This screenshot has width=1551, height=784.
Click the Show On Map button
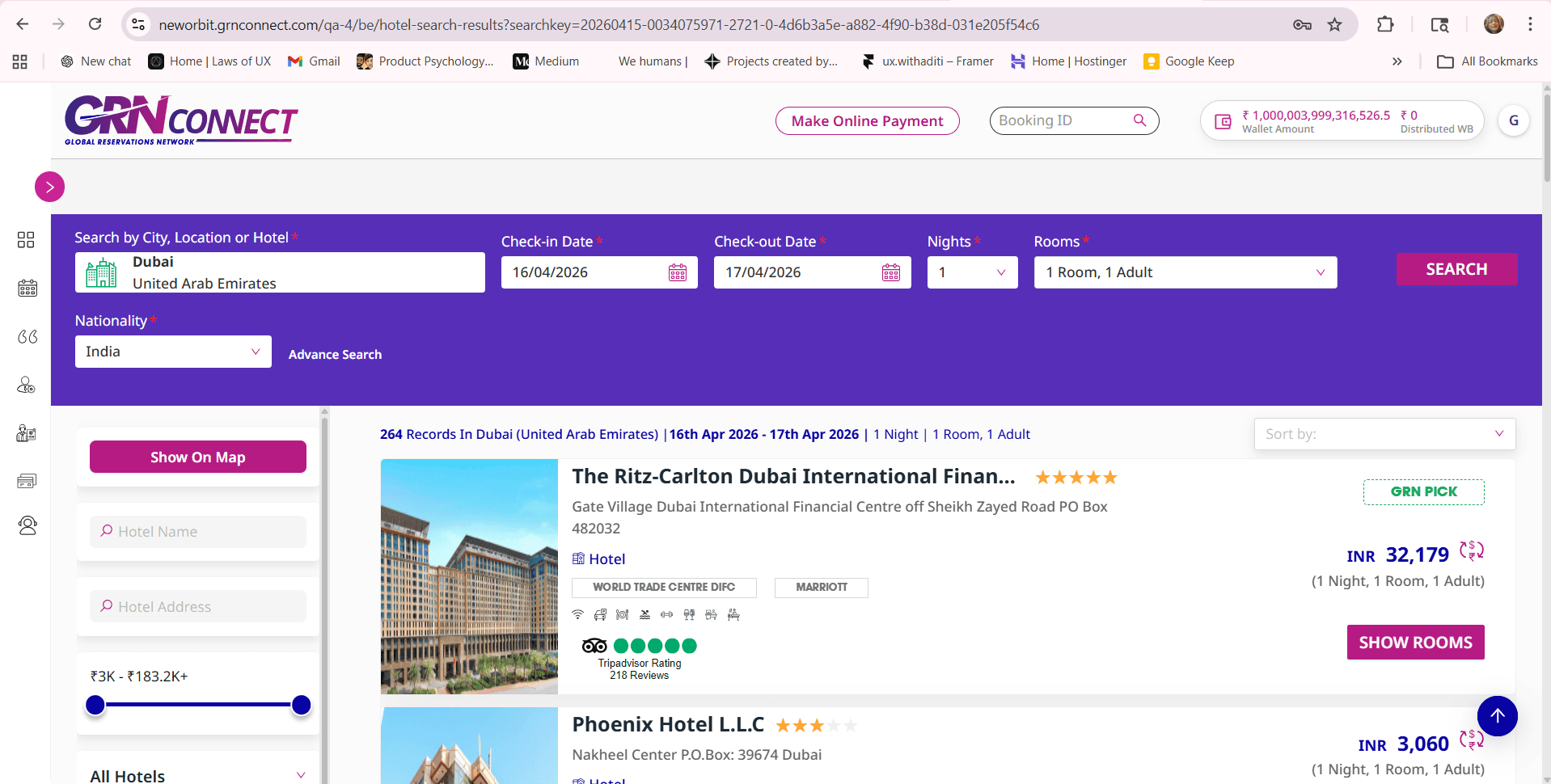tap(198, 457)
